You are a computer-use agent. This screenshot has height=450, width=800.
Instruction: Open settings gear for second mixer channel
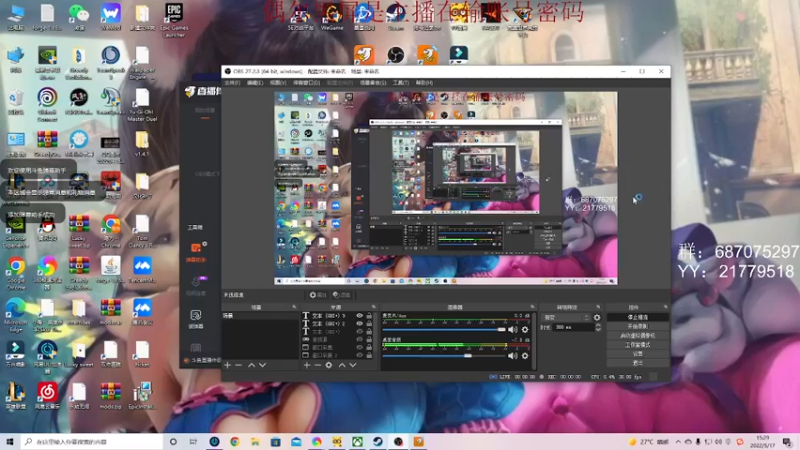pos(525,356)
